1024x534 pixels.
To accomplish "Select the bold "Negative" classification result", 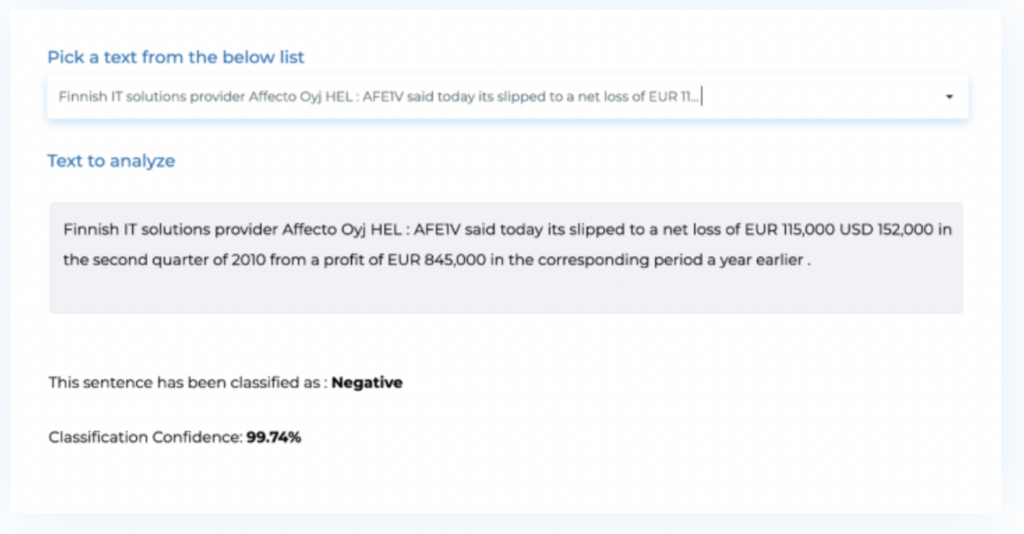I will click(367, 382).
